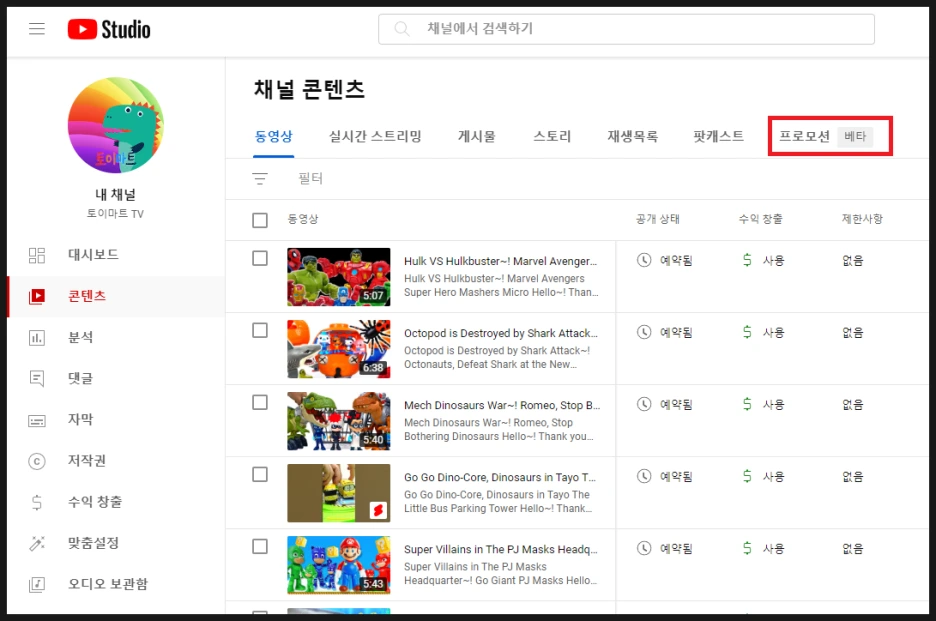This screenshot has height=621, width=936.
Task: Open the Octopod is Destroyed video title
Action: [x=500, y=334]
